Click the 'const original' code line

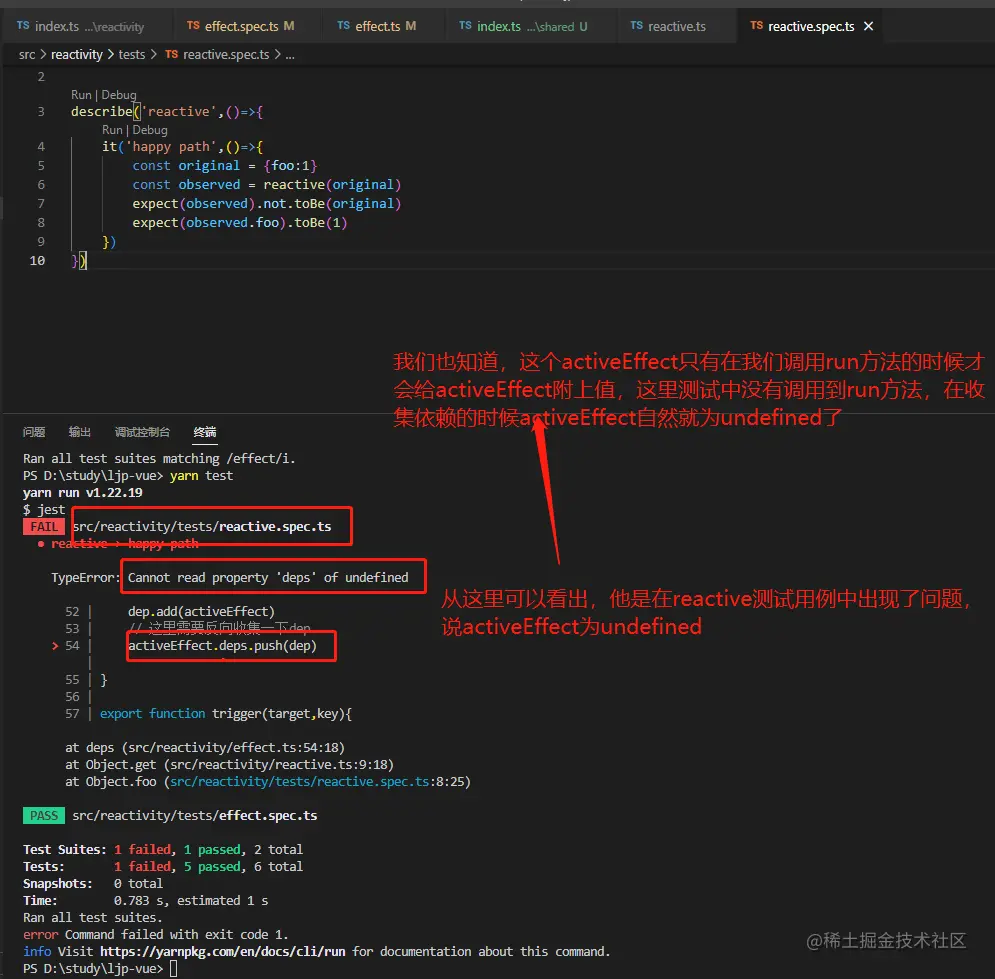coord(225,166)
